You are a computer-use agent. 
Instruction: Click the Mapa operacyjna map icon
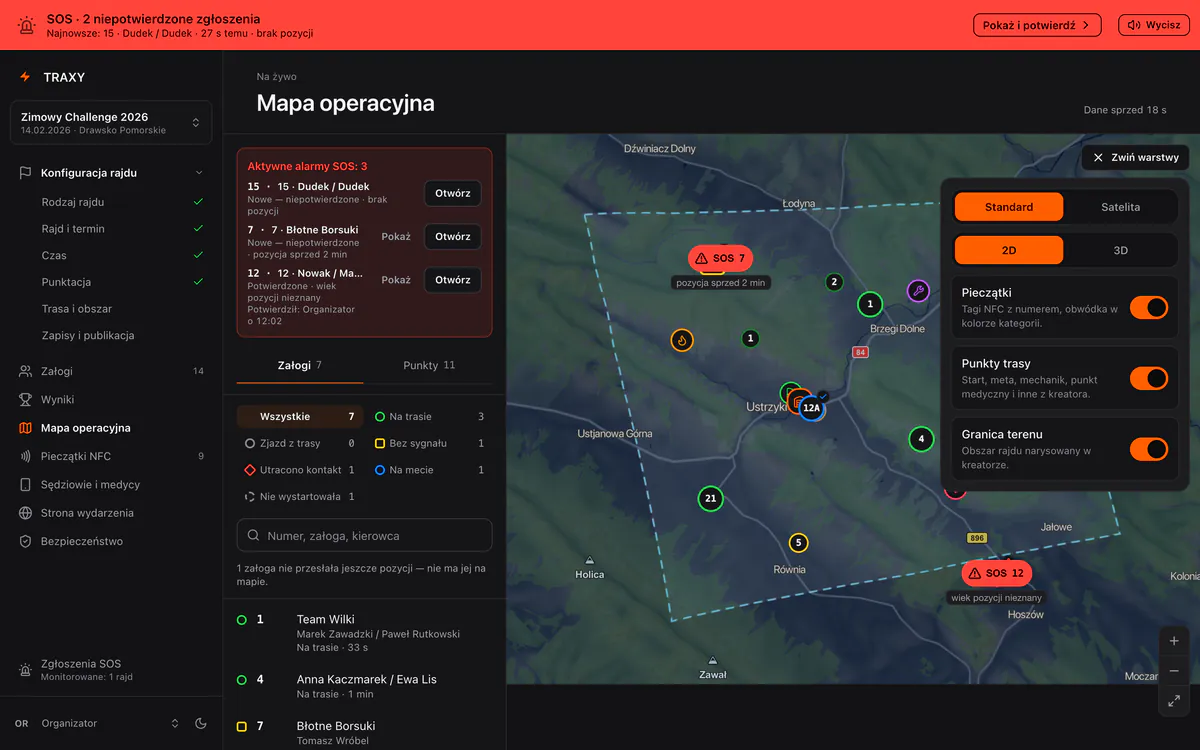tap(25, 428)
